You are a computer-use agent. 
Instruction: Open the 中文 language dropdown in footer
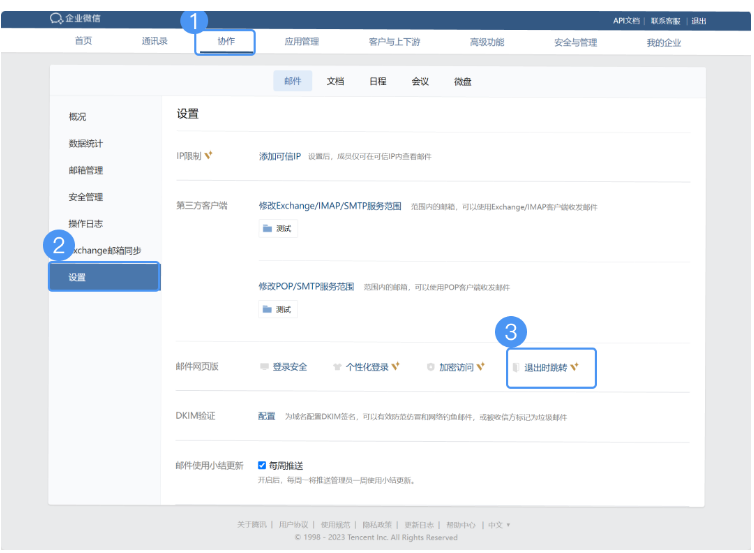499,525
